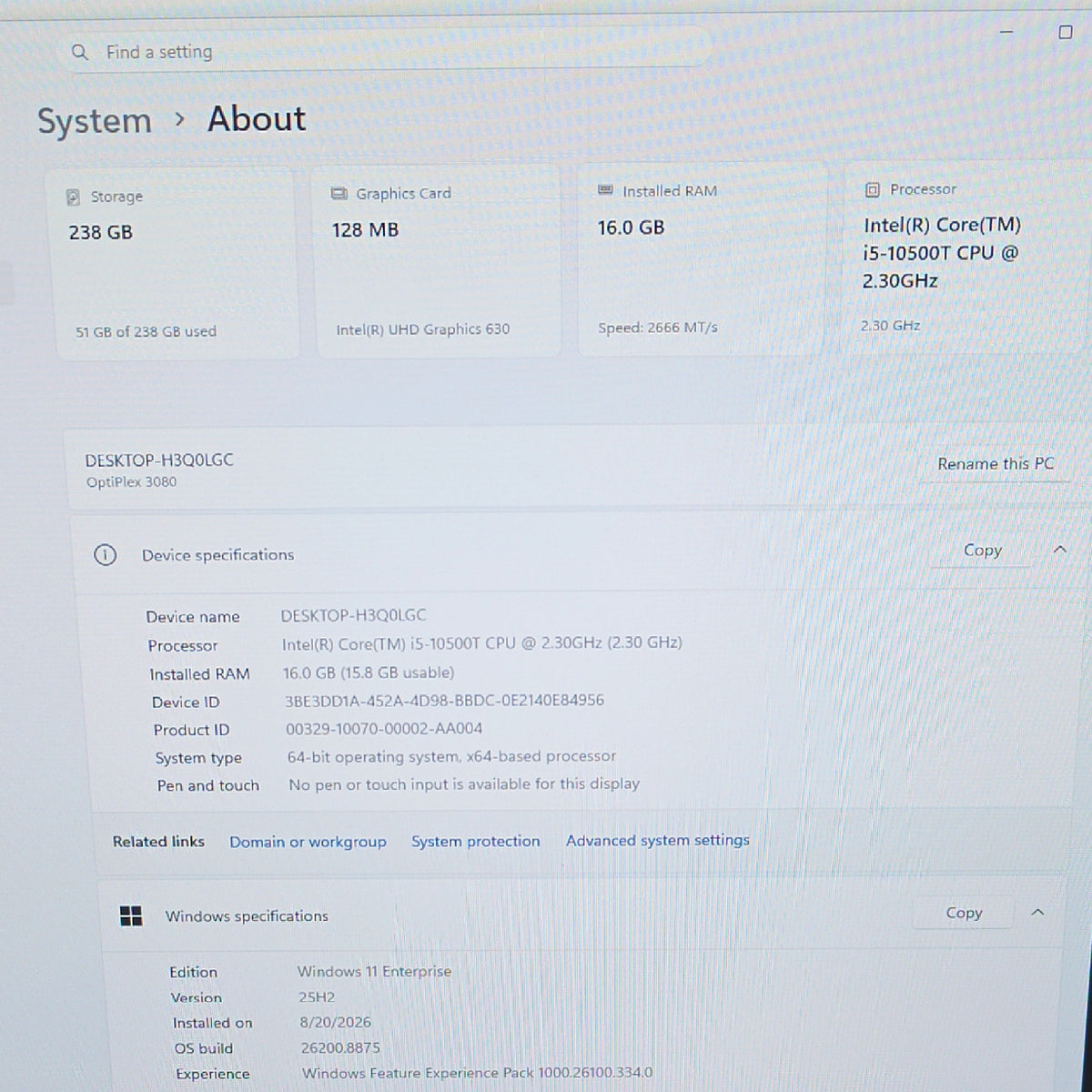This screenshot has width=1092, height=1092.
Task: Open Advanced system settings link
Action: pyautogui.click(x=657, y=841)
